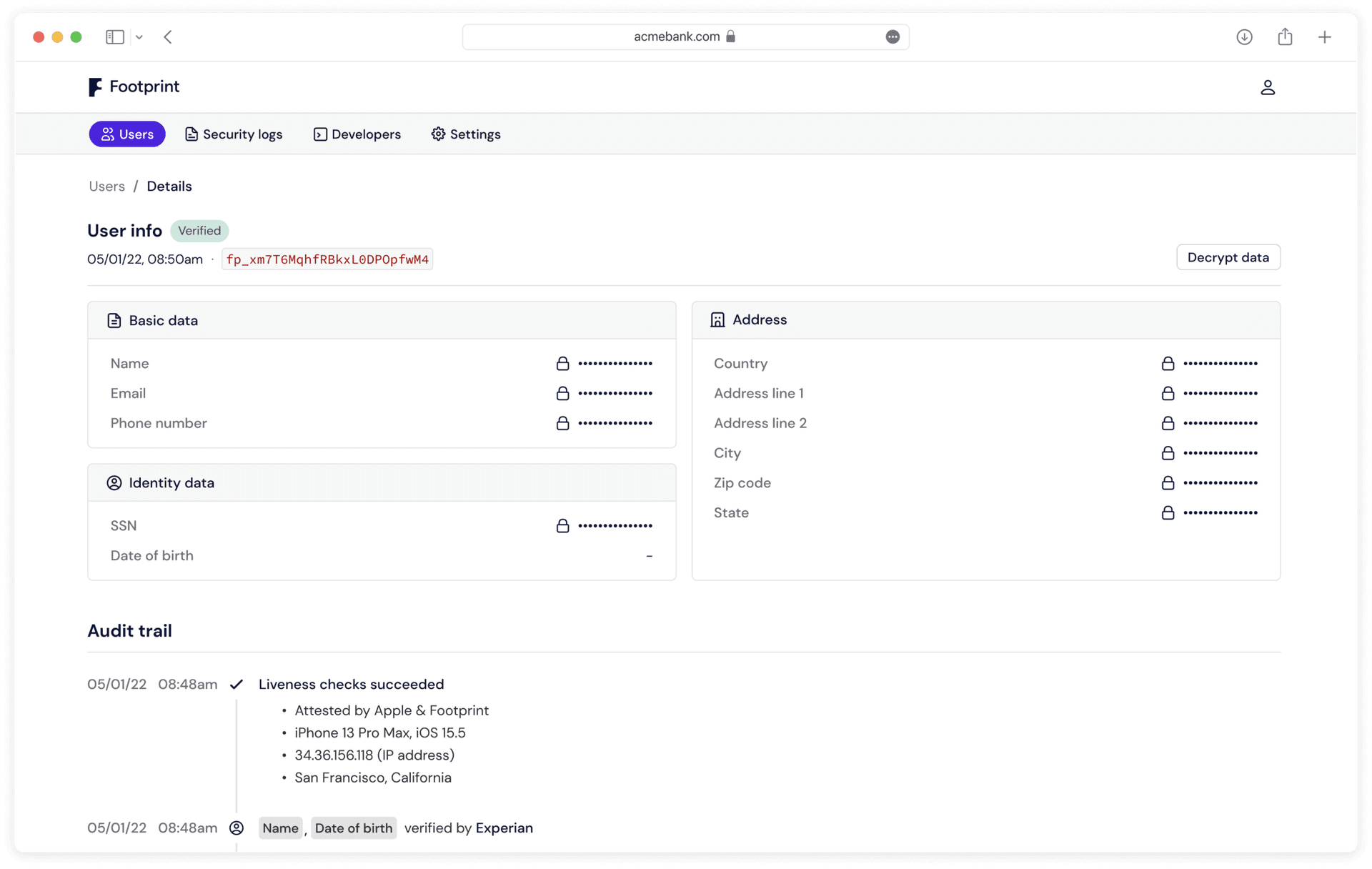Click the user account profile icon
This screenshot has width=1372, height=869.
coord(1268,87)
